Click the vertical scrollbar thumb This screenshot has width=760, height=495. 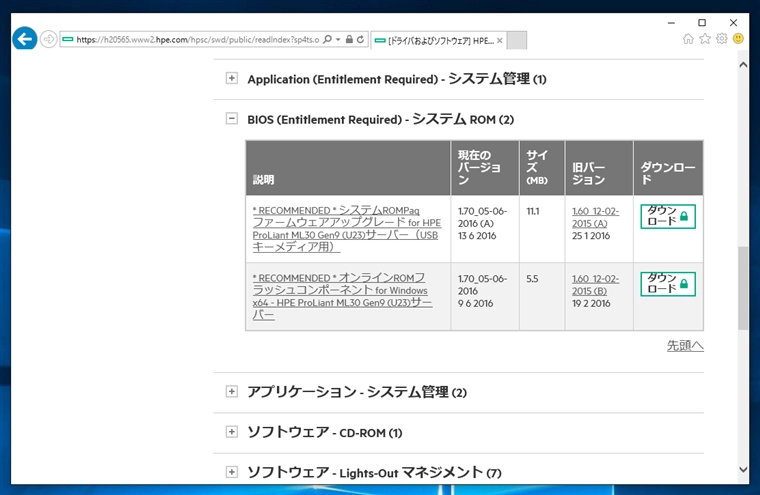743,288
